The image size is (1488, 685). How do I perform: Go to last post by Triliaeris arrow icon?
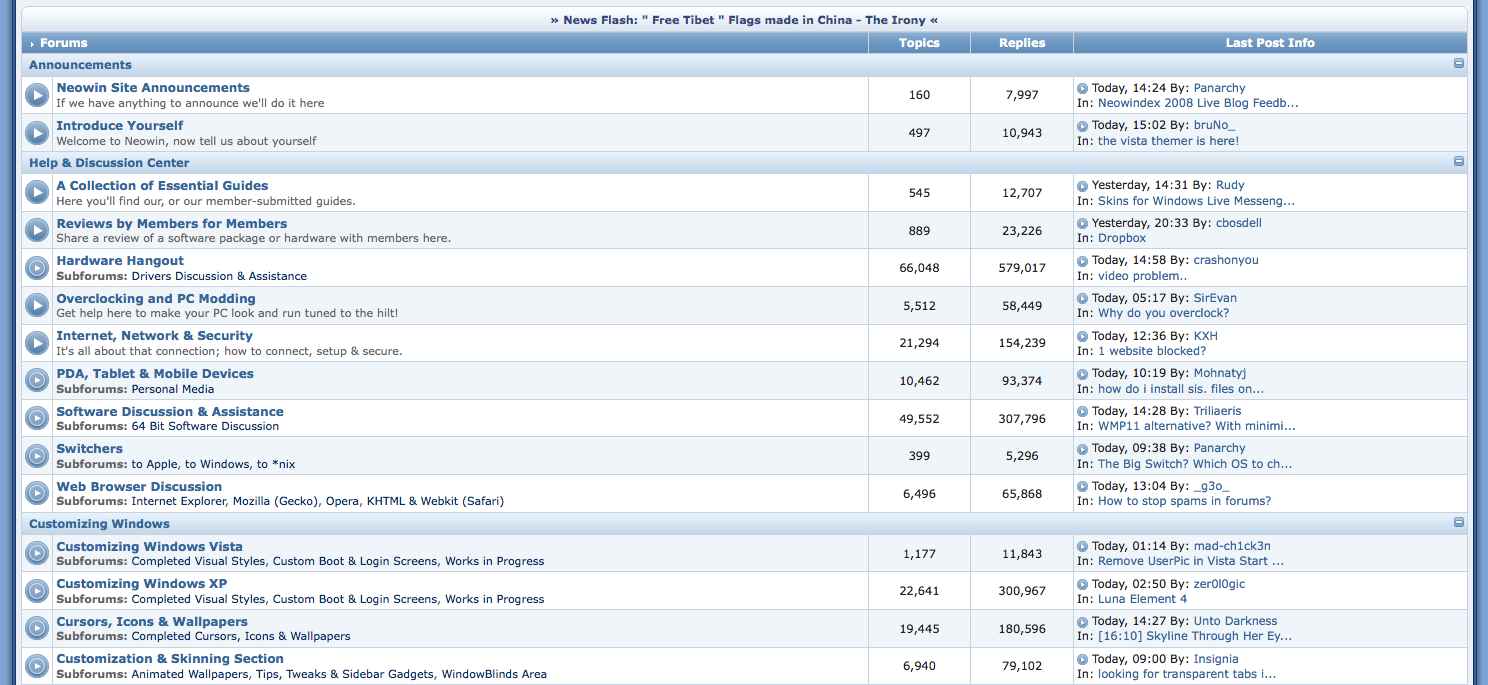[1082, 411]
